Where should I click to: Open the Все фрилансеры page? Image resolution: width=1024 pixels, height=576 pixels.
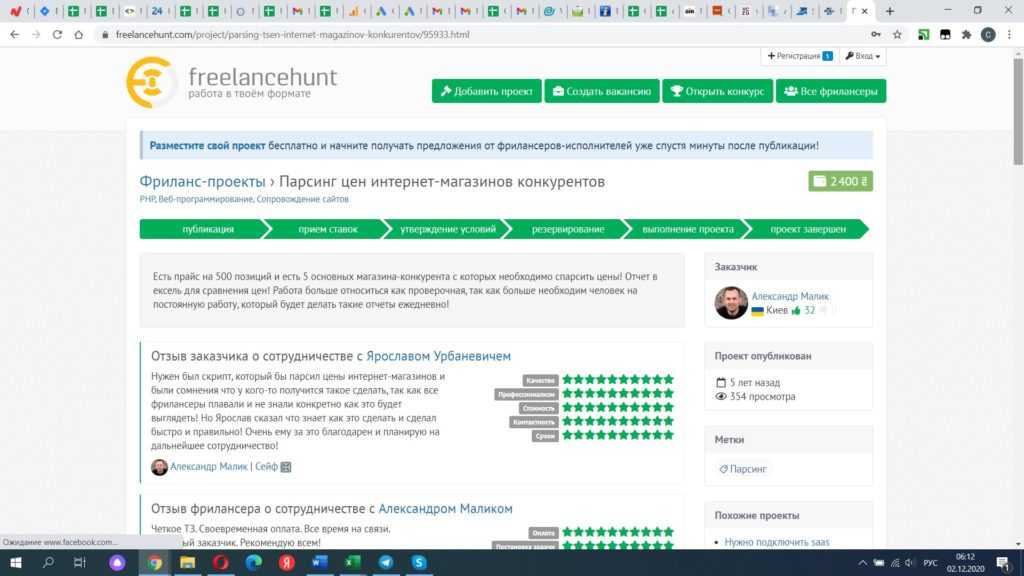[x=831, y=91]
